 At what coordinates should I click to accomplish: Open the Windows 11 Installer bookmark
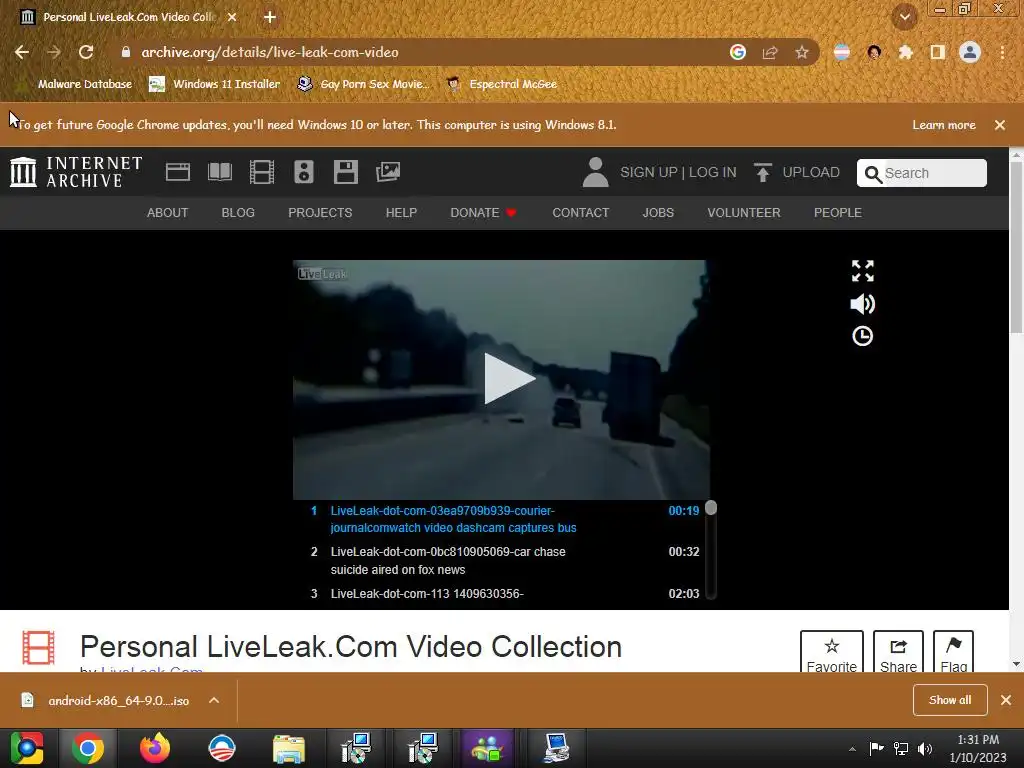click(215, 84)
